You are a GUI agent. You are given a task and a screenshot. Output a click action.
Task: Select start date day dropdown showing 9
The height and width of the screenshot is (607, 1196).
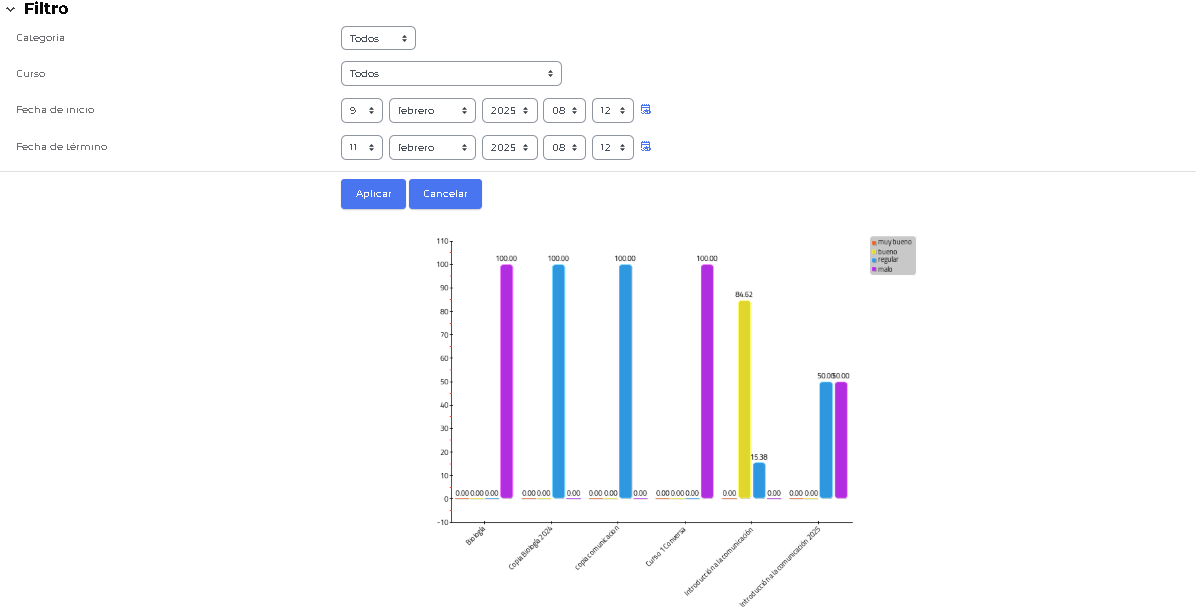tap(361, 111)
